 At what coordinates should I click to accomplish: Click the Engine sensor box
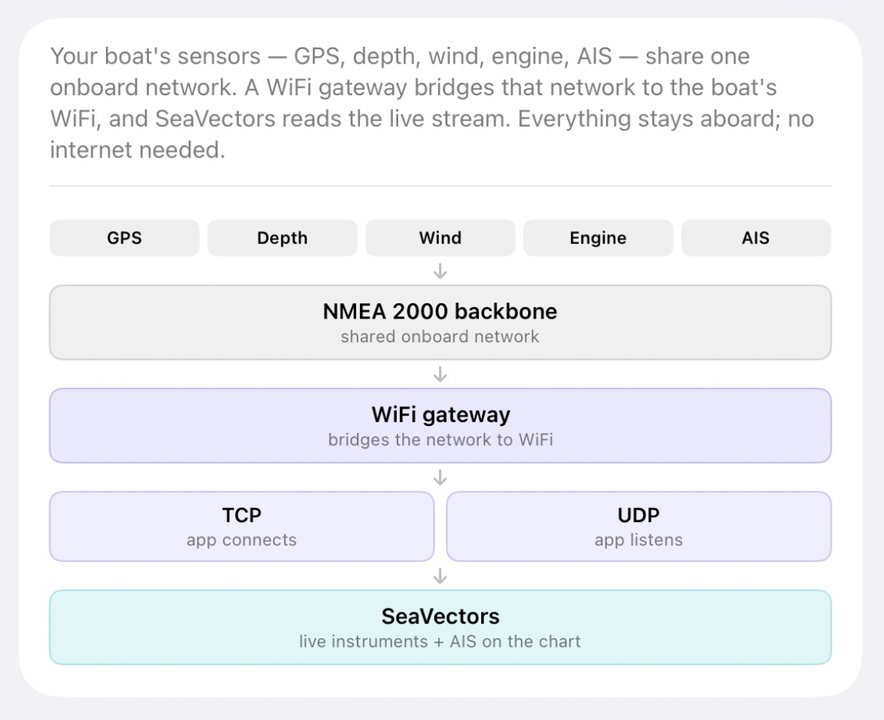[x=598, y=238]
